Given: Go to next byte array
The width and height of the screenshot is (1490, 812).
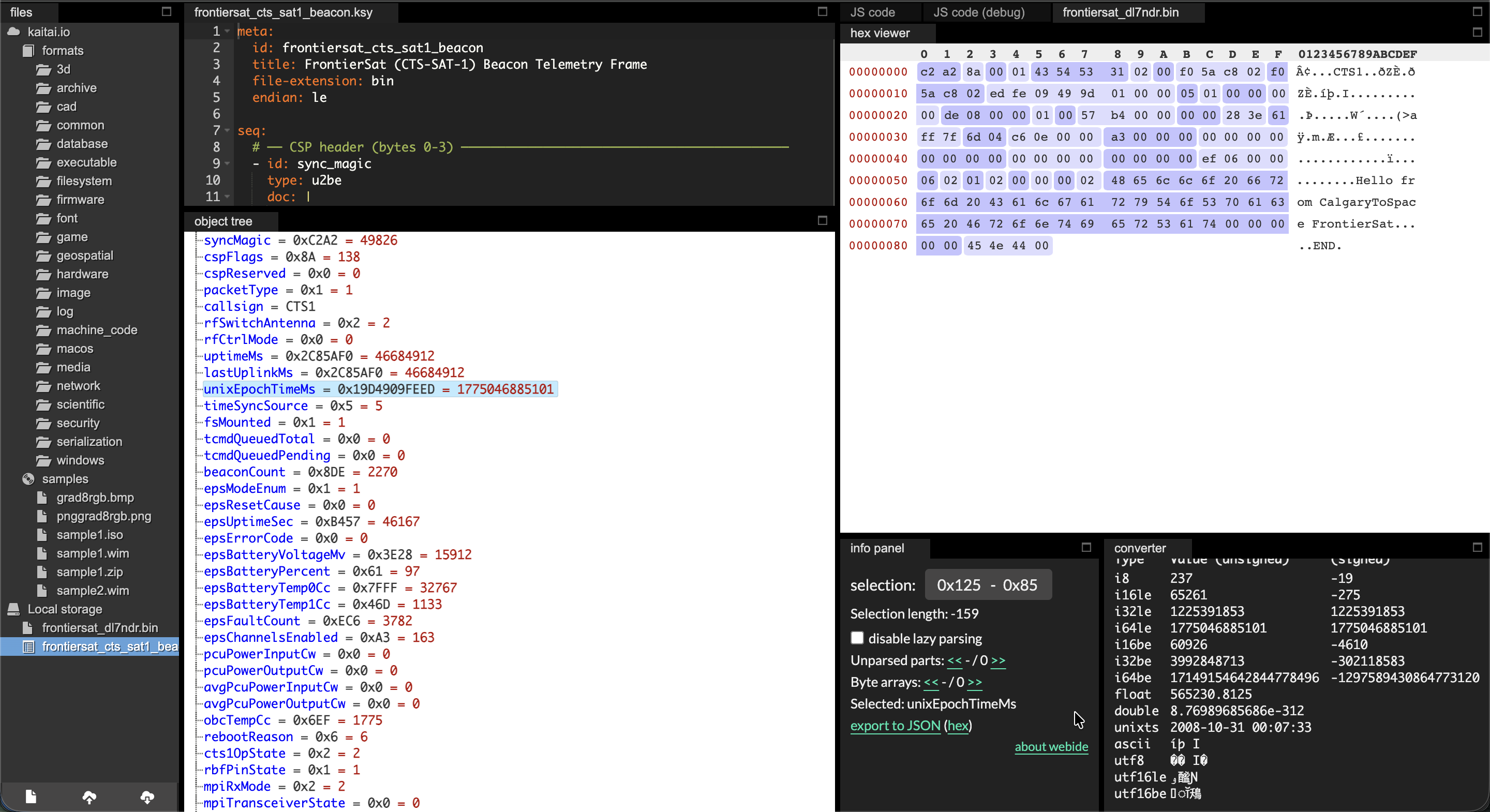Looking at the screenshot, I should click(975, 683).
